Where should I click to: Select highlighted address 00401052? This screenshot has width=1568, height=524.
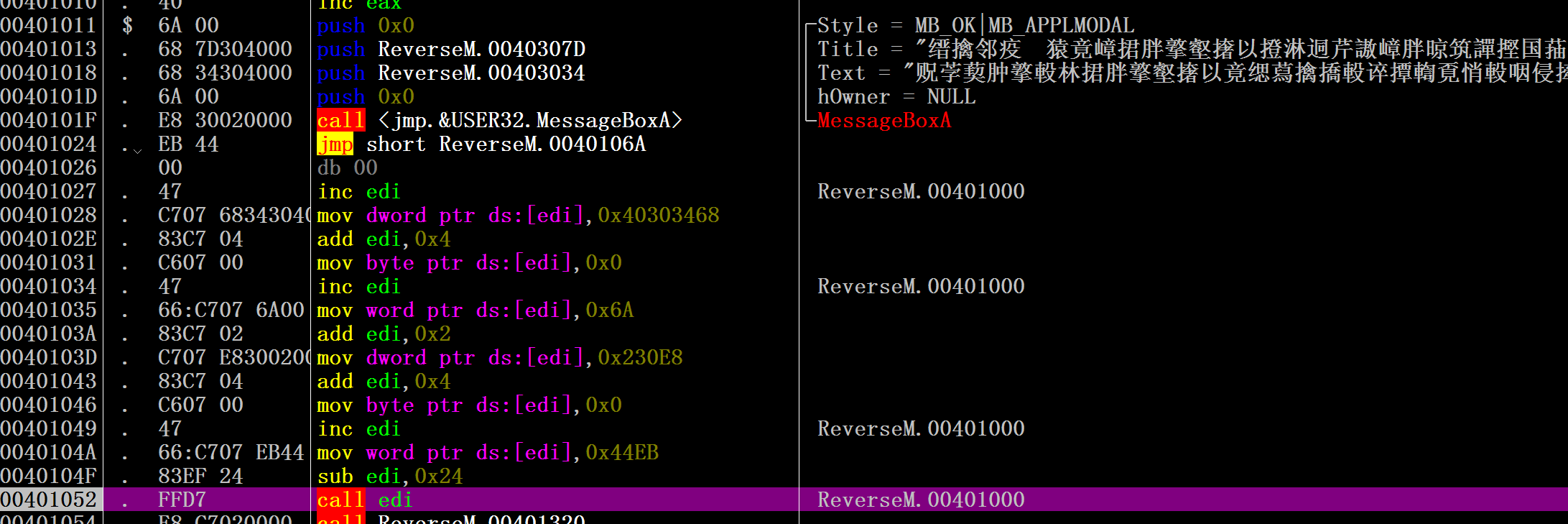point(49,500)
